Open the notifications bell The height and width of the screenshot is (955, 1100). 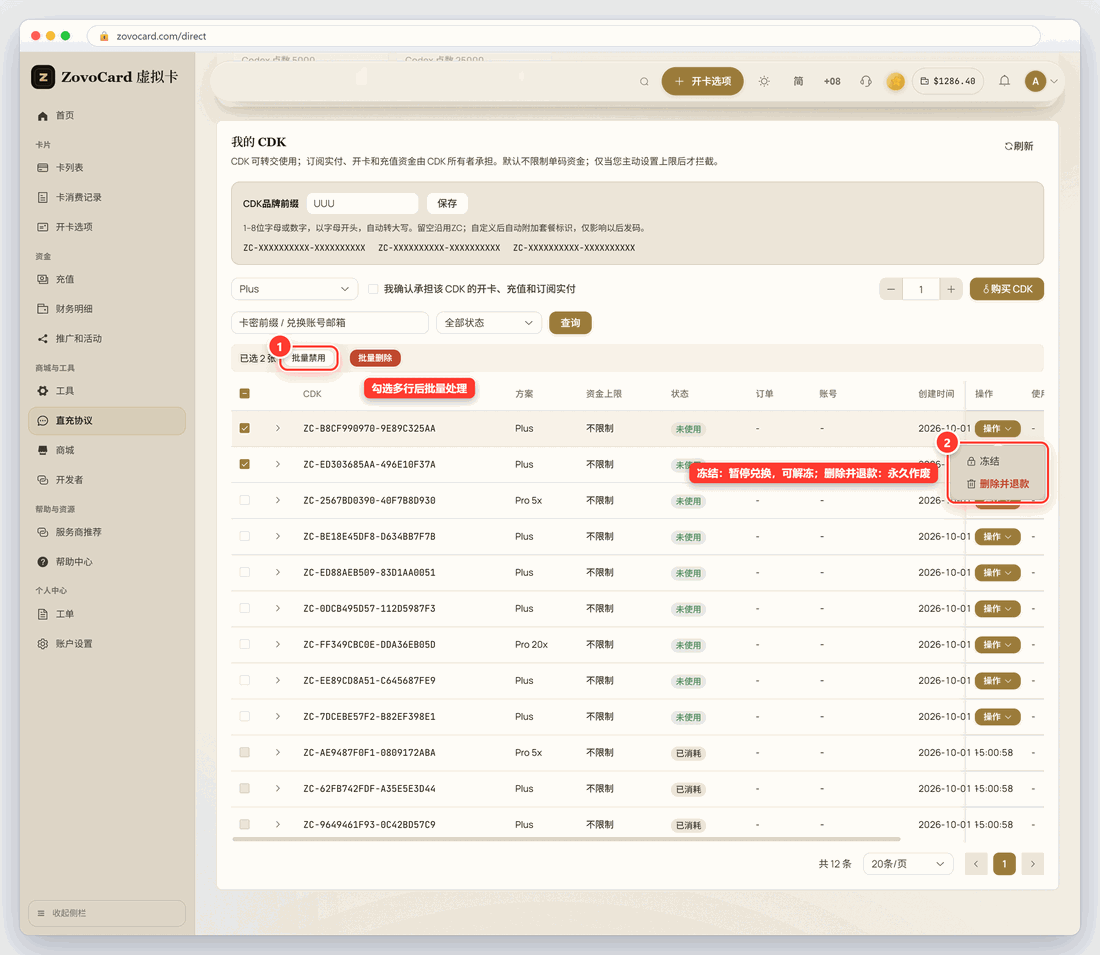pos(1005,81)
